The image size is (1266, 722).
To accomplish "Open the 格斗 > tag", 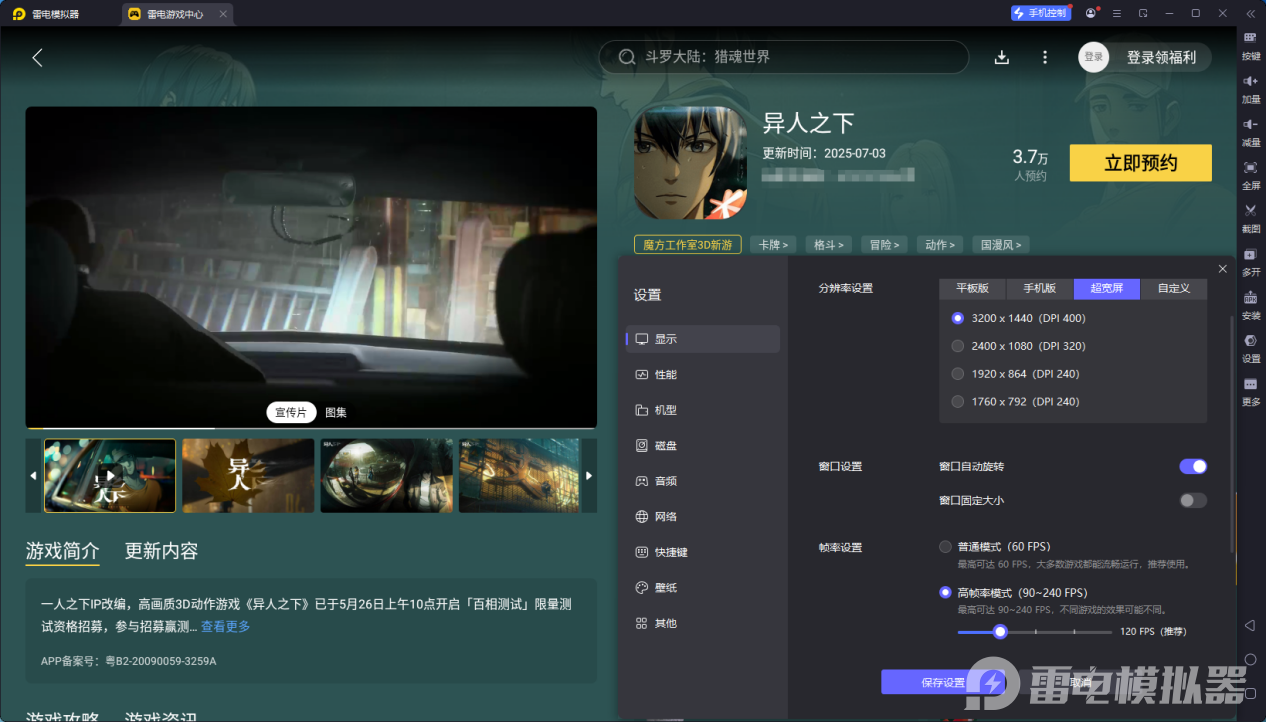I will click(x=828, y=244).
